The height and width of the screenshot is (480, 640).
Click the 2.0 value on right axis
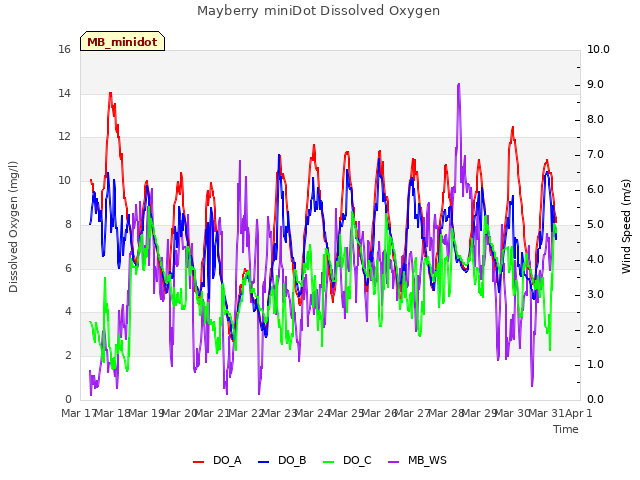point(596,329)
